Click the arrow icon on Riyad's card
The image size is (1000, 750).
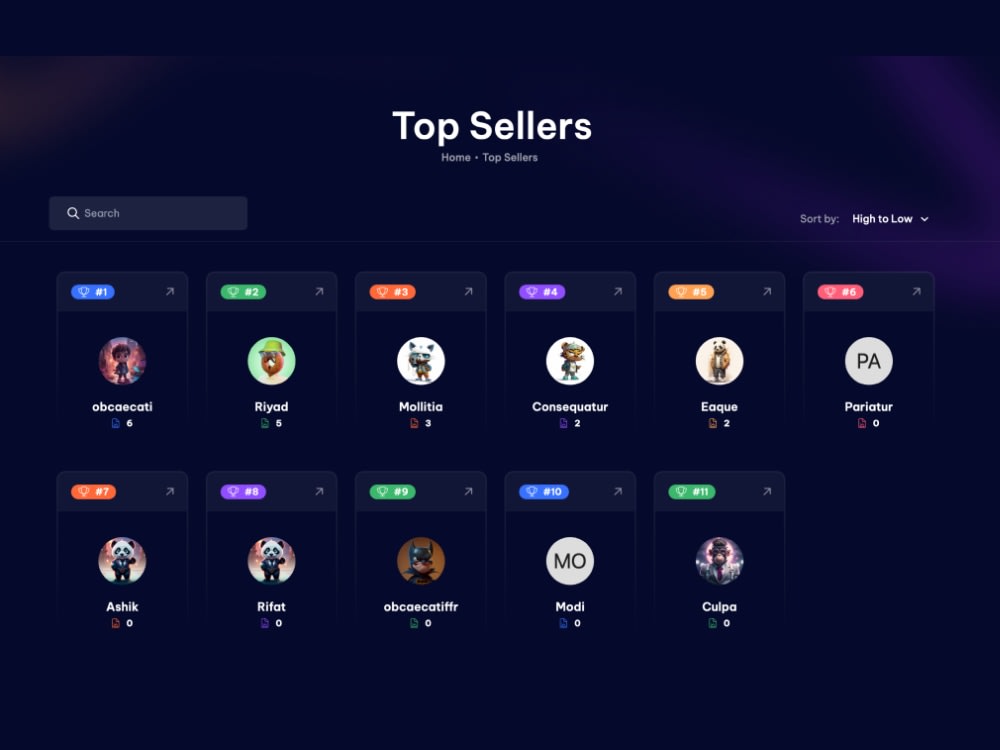pyautogui.click(x=319, y=291)
